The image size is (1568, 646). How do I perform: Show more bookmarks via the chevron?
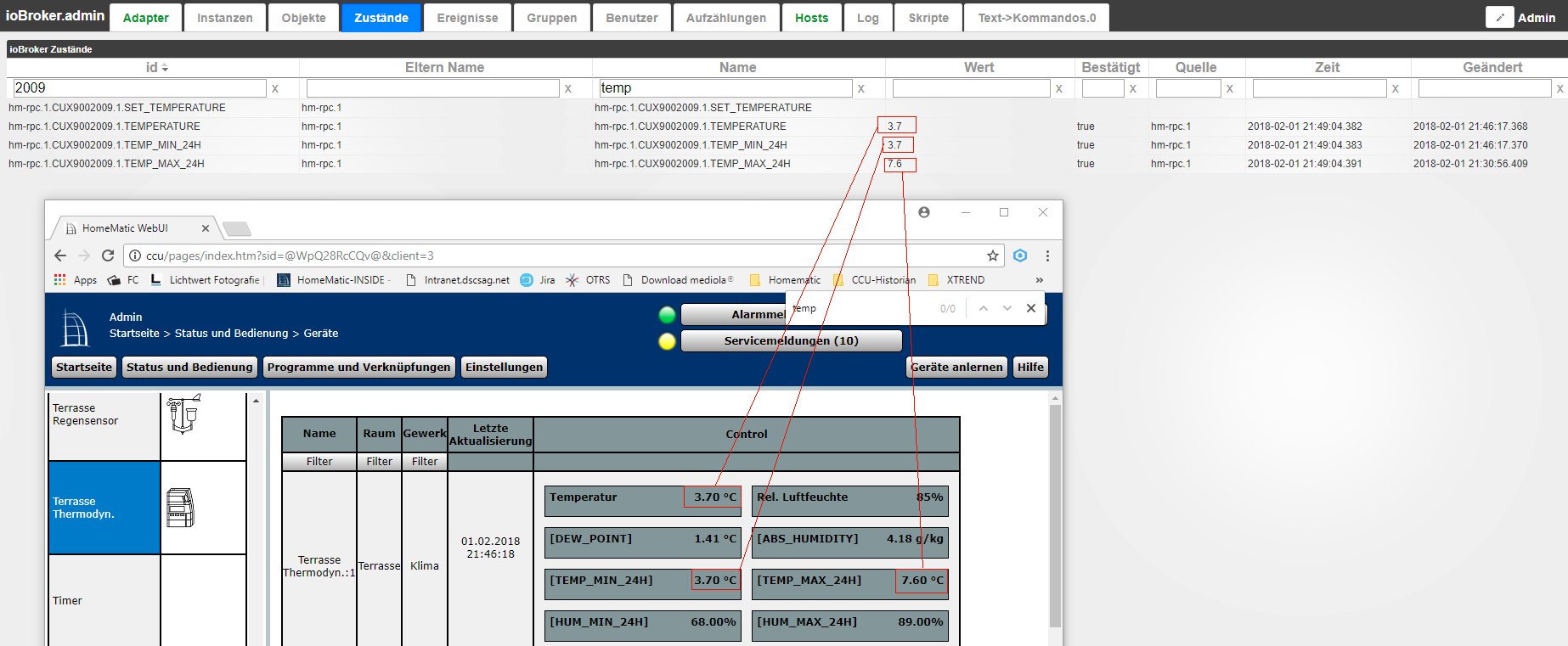pos(1040,280)
